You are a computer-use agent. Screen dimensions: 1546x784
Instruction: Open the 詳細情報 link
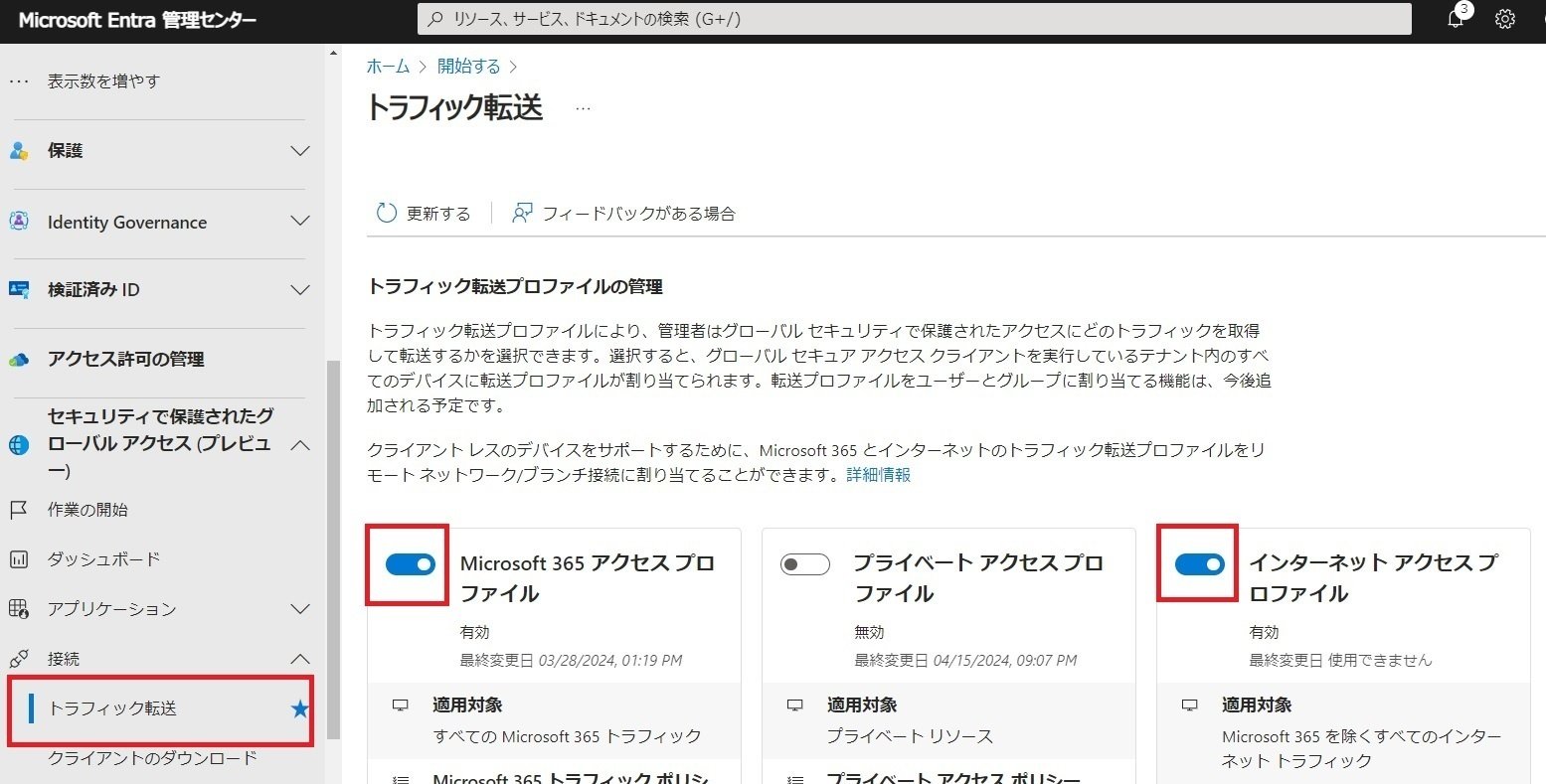pos(879,475)
